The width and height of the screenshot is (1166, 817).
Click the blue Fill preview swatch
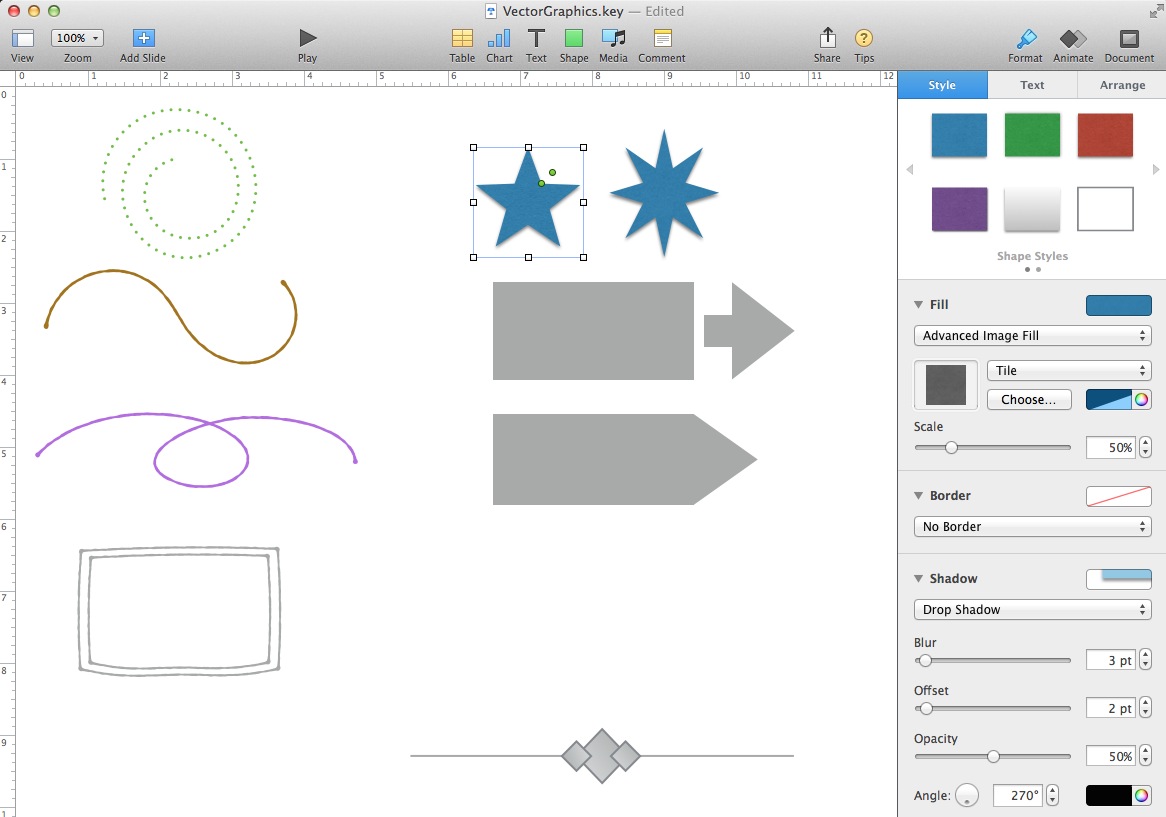(1118, 305)
